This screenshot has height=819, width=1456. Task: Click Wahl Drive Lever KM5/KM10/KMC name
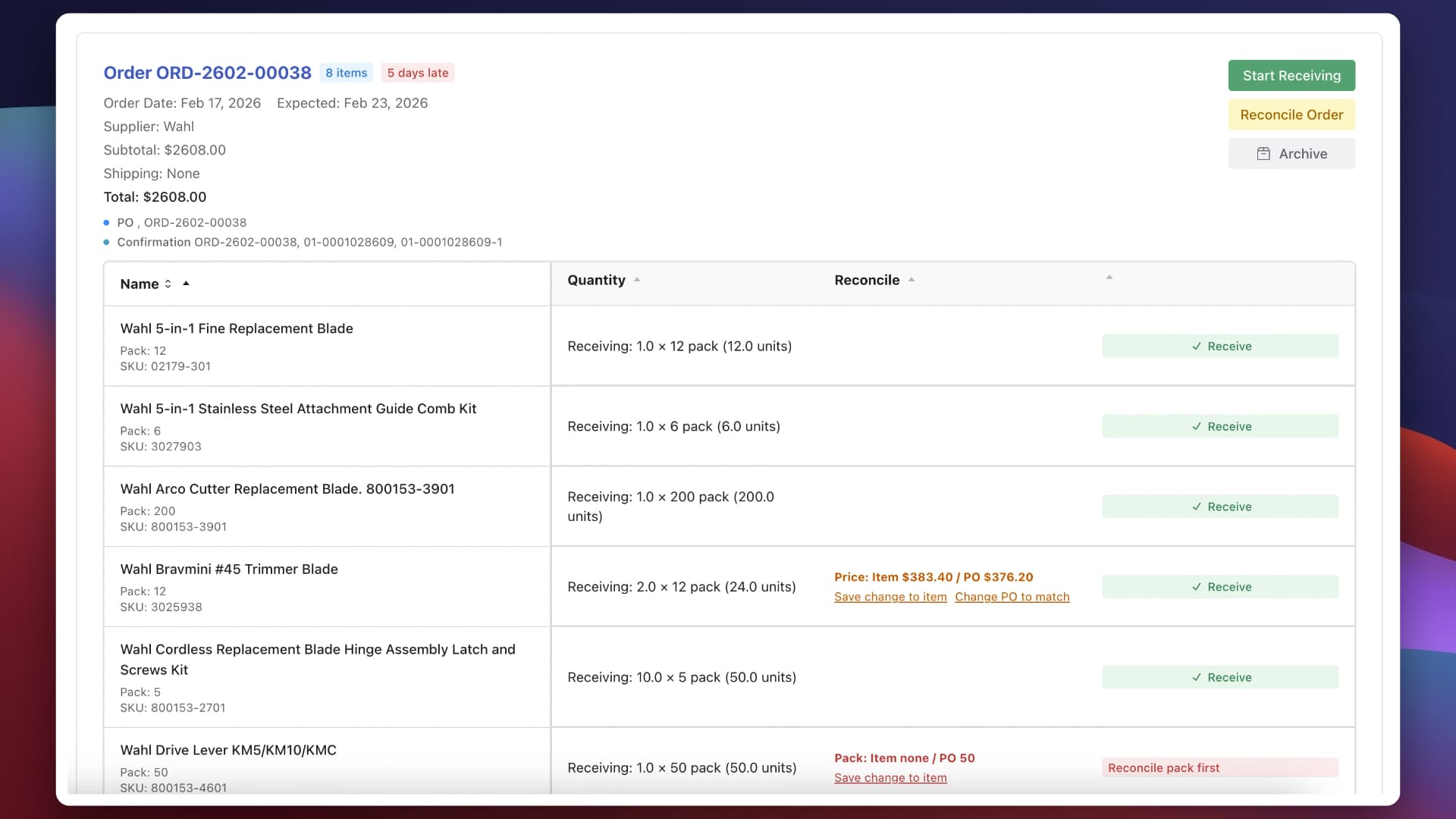(x=228, y=750)
